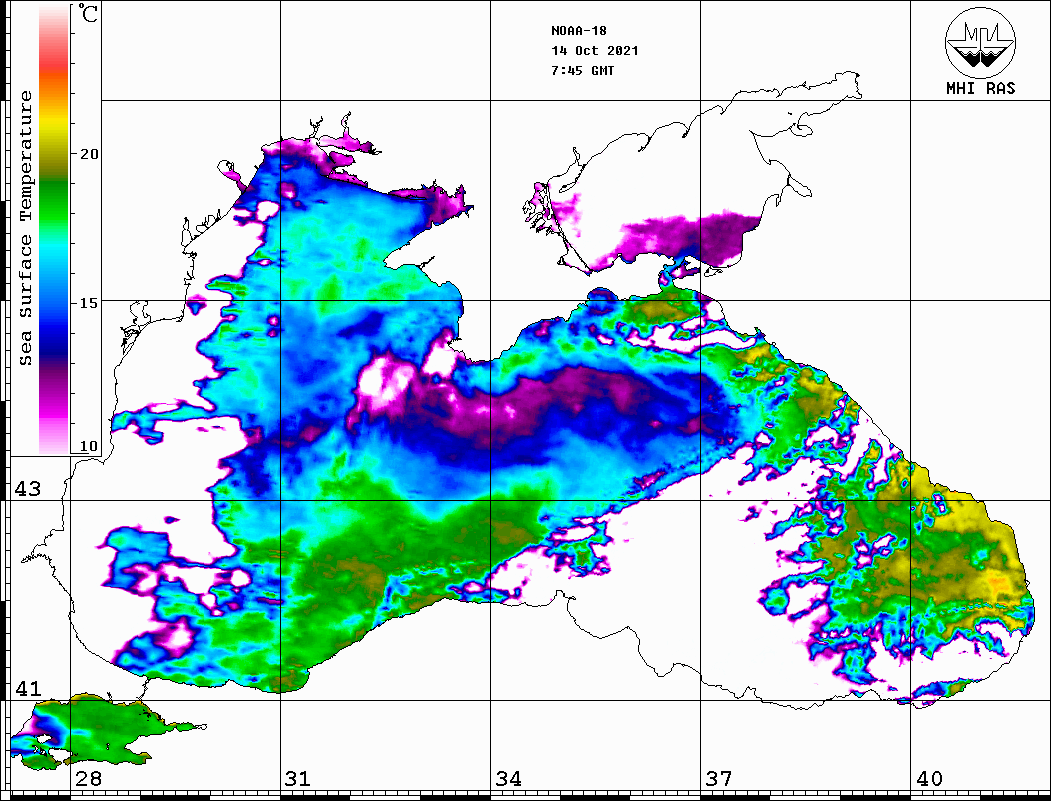This screenshot has width=1051, height=801.
Task: Click the "MHI RAS" caption text
Action: tap(980, 88)
